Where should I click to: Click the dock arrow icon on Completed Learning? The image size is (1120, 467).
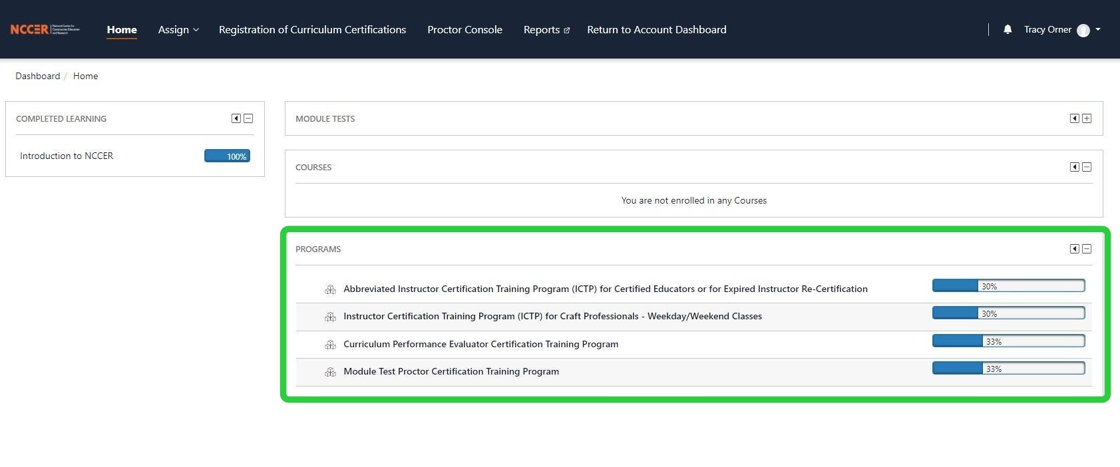(236, 118)
